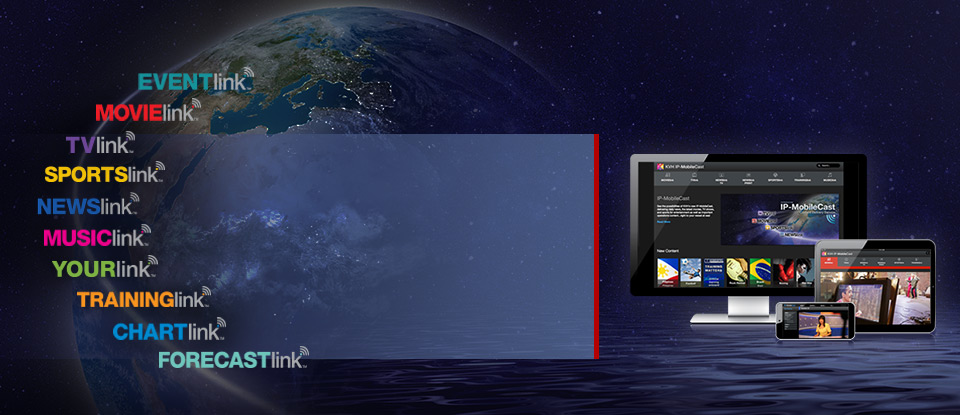Click the EVENTlink logo
Screen dimensions: 960x415
pyautogui.click(x=195, y=80)
